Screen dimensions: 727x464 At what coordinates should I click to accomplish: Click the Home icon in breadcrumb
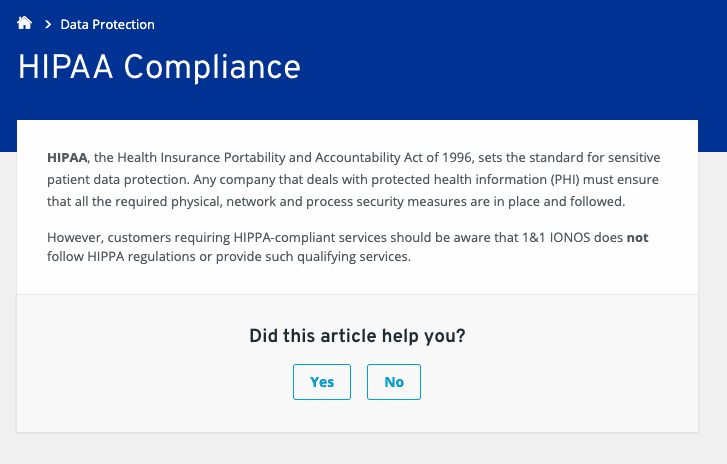pos(26,23)
